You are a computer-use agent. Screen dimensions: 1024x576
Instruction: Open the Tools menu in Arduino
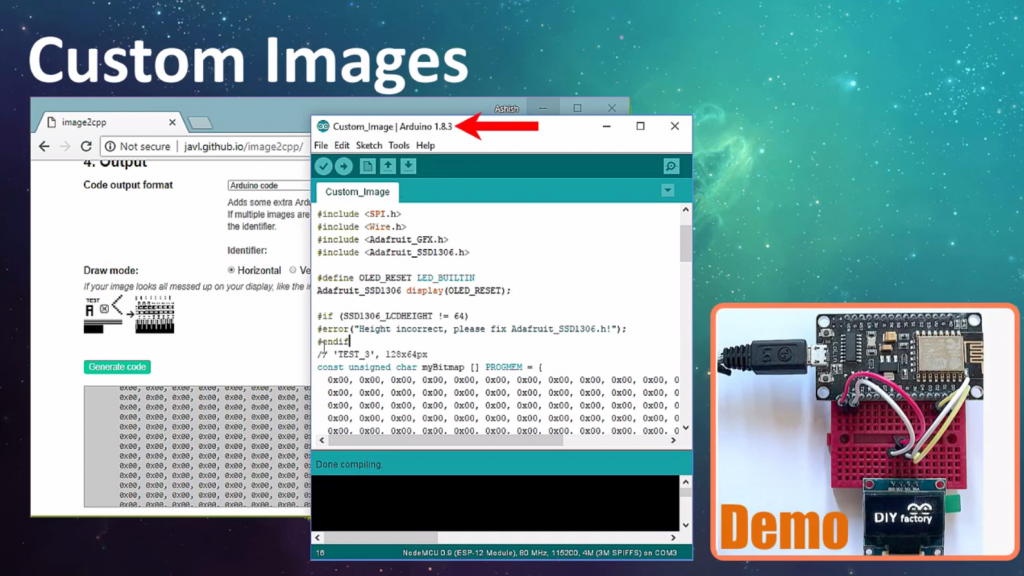pos(398,145)
